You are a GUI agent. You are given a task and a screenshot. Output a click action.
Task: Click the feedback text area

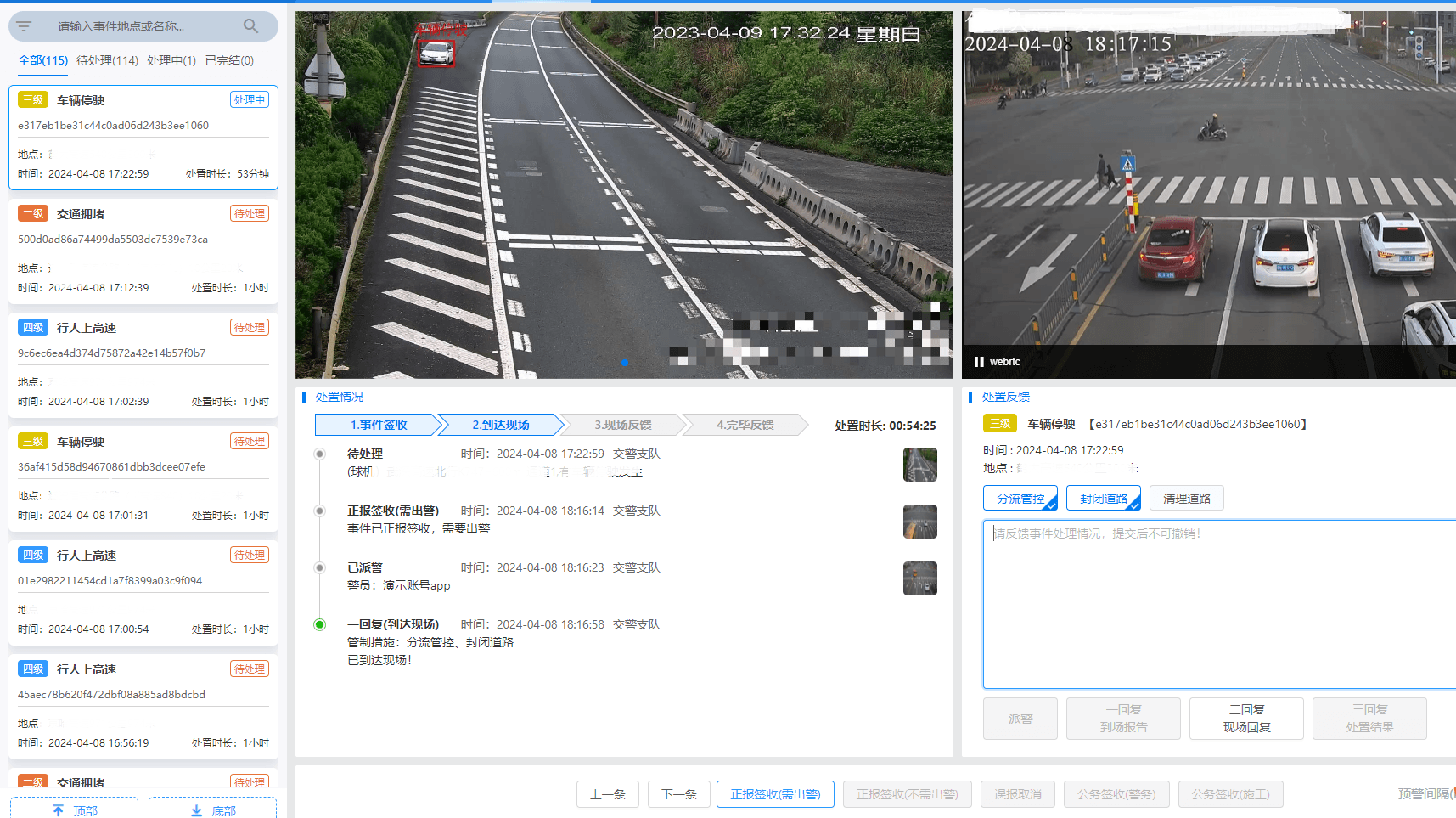click(x=1219, y=604)
